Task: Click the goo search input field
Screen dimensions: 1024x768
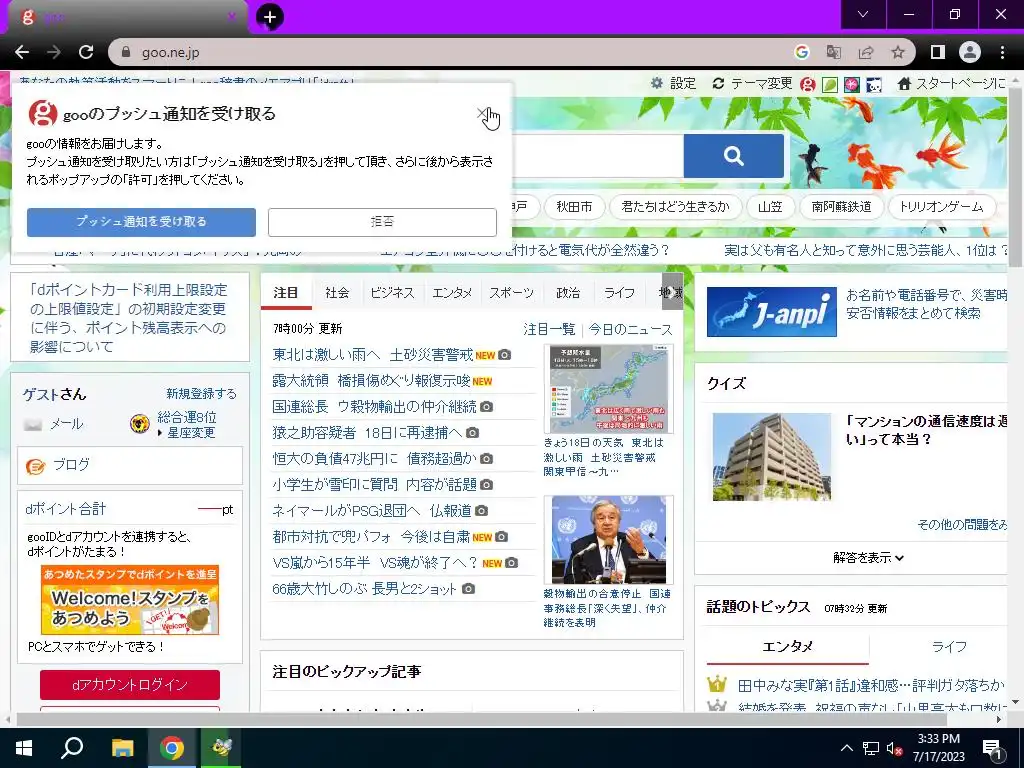Action: (596, 156)
